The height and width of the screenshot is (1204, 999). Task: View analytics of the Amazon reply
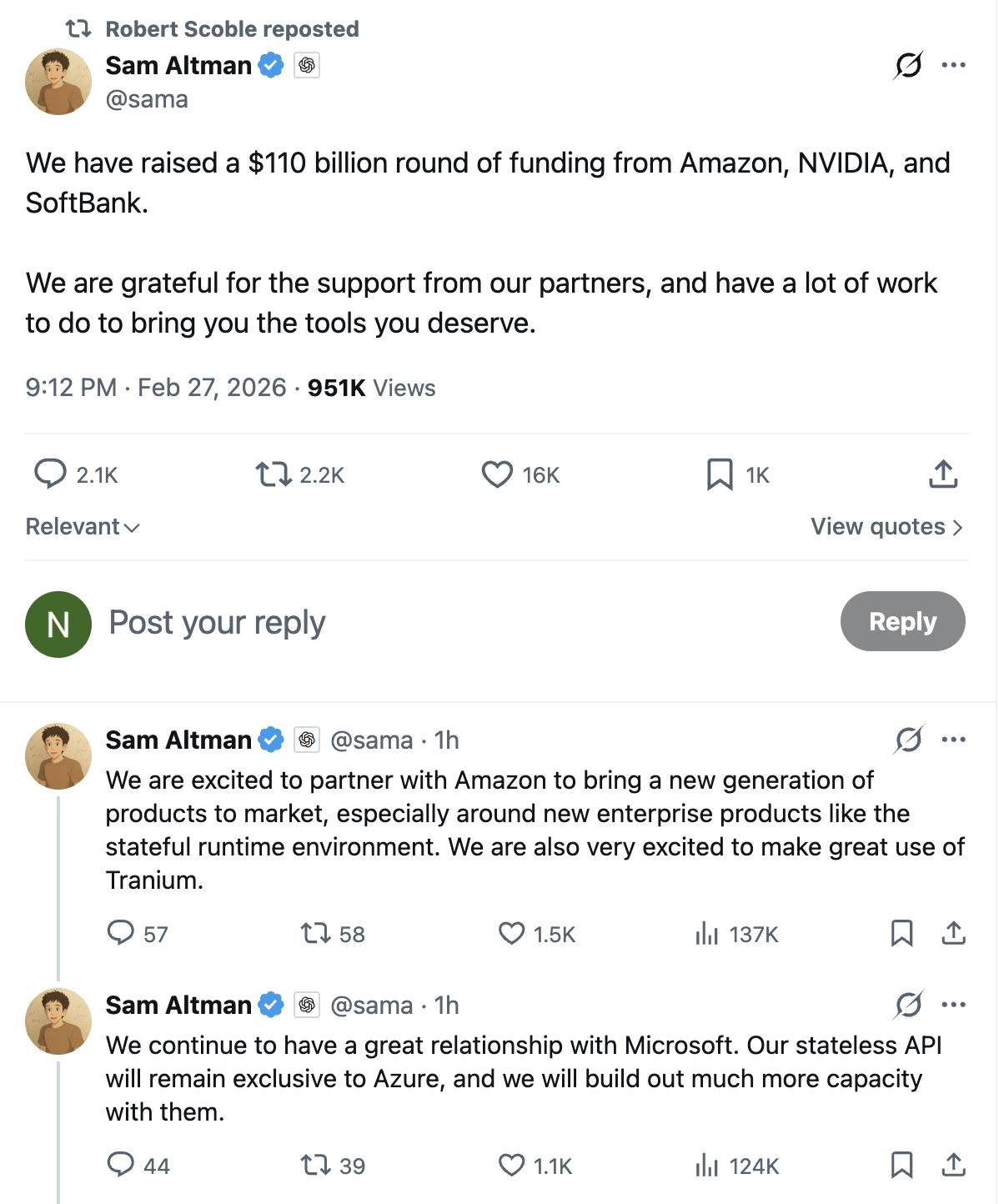pyautogui.click(x=706, y=934)
